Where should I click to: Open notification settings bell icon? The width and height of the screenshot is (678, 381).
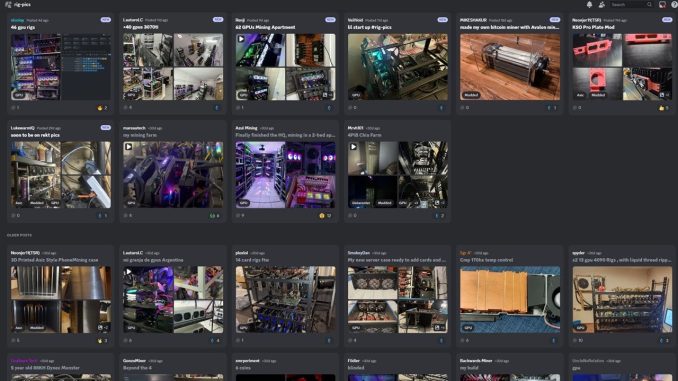589,4
